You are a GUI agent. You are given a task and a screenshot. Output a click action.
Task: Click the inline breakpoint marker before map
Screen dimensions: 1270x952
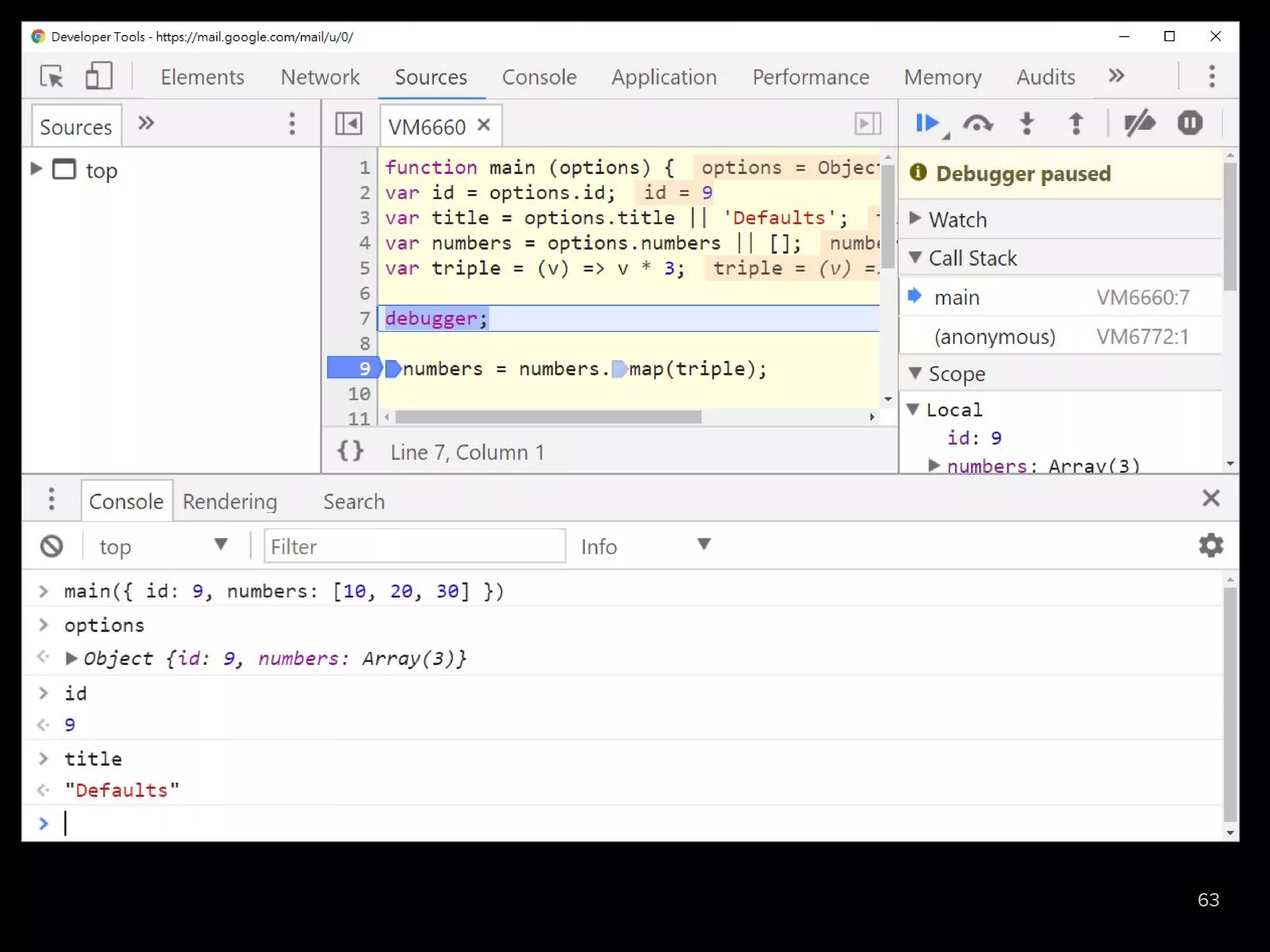619,369
